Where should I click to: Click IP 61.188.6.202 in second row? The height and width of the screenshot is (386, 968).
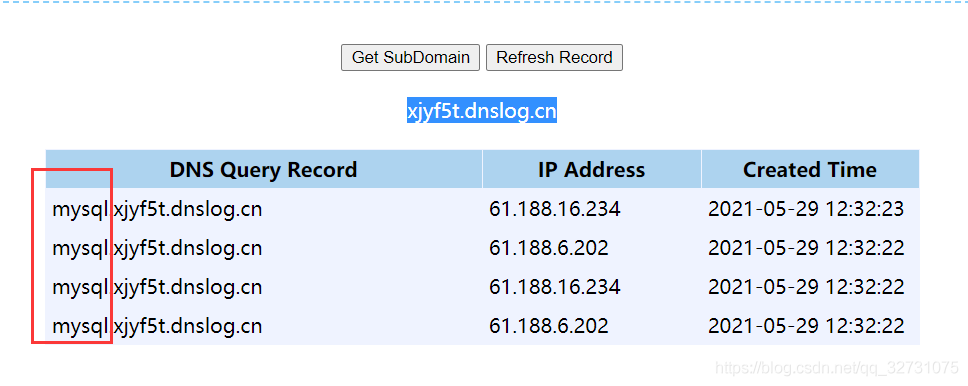(548, 248)
